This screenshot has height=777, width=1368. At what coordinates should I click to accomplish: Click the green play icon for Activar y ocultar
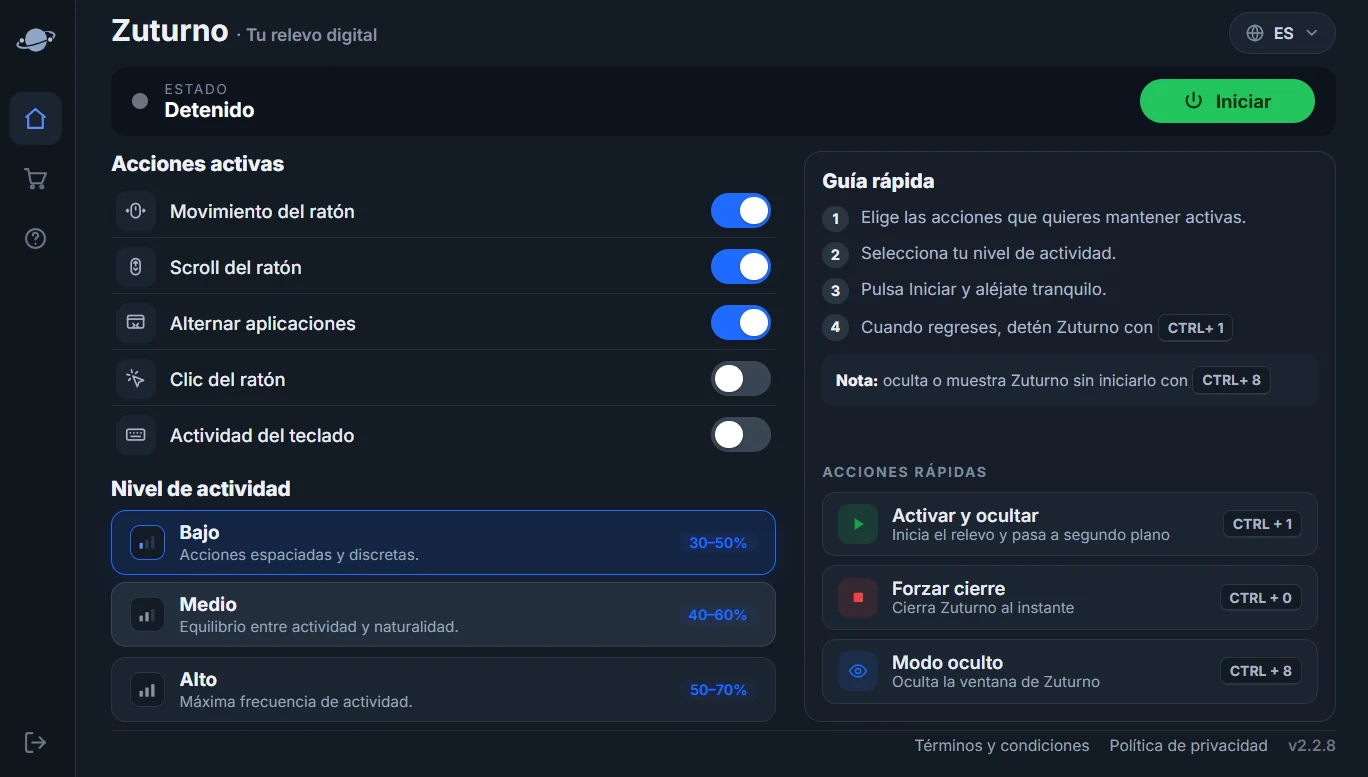tap(857, 524)
